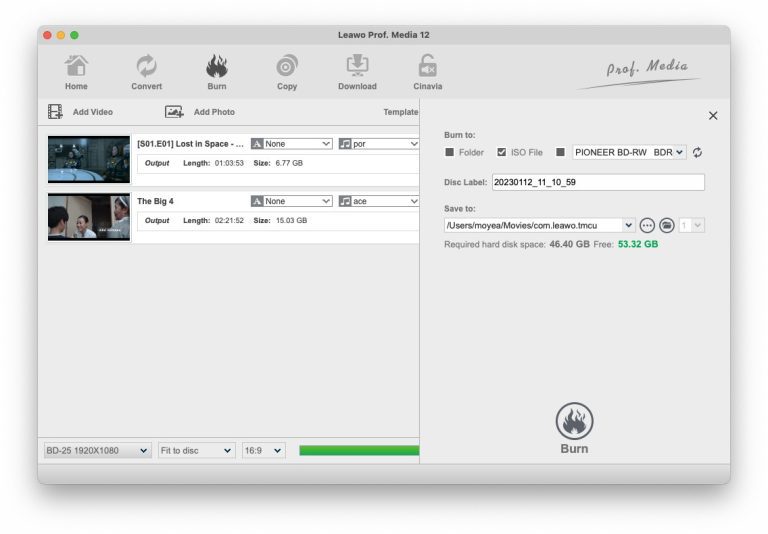The image size is (768, 534).
Task: Expand the BD-25 1920X1080 disc type dropdown
Action: [x=97, y=450]
